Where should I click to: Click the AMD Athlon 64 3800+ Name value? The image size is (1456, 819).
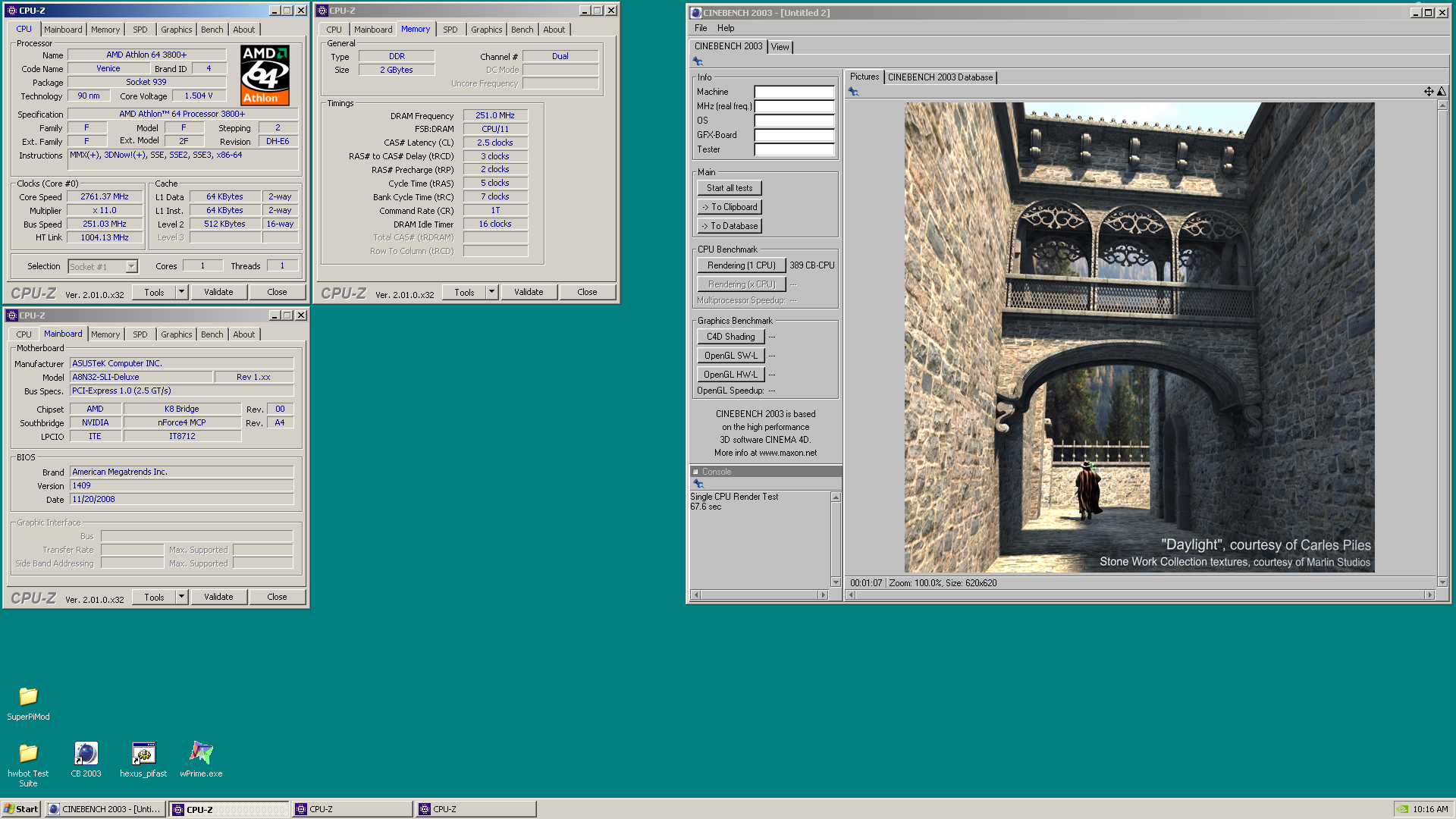pyautogui.click(x=146, y=55)
